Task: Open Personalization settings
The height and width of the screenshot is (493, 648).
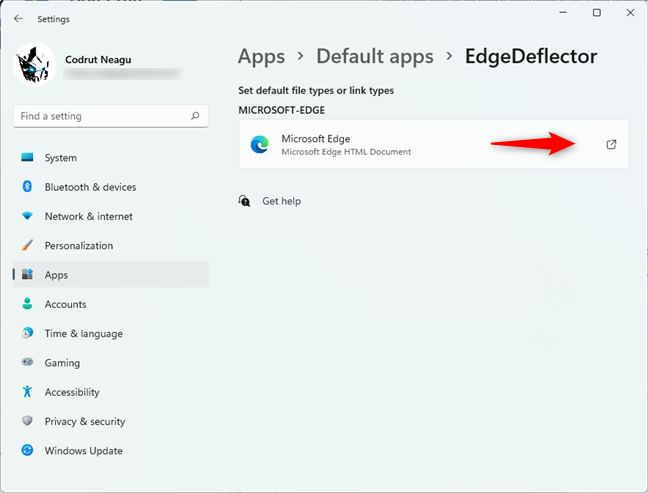Action: (111, 246)
